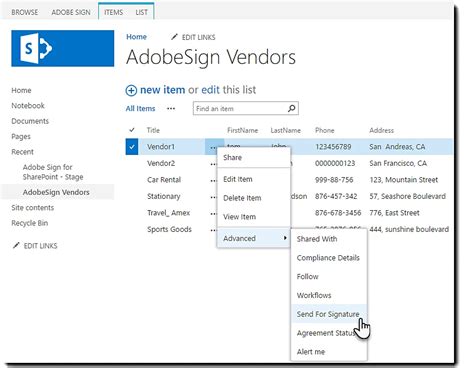Open Adobe Sign for SharePoint - Stage
The image size is (474, 368).
tap(53, 172)
